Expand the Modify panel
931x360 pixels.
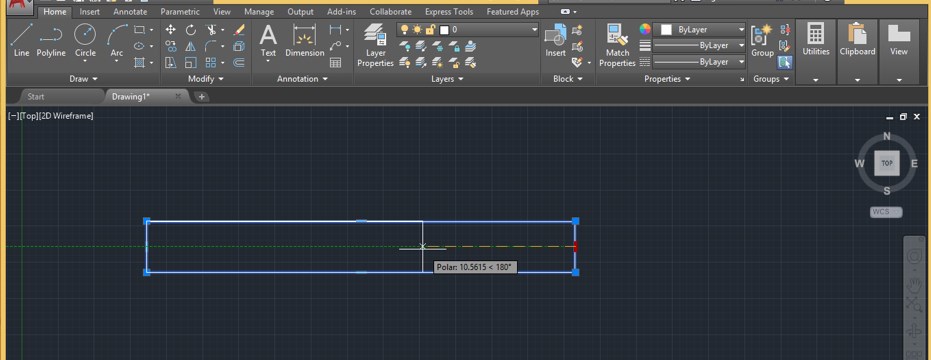206,78
